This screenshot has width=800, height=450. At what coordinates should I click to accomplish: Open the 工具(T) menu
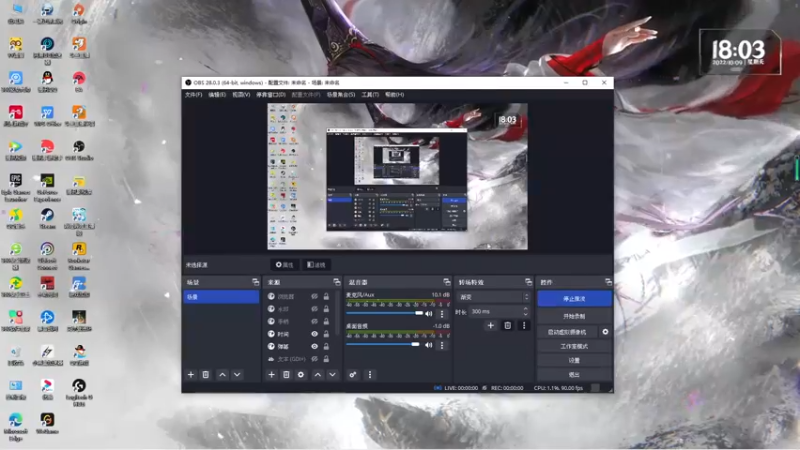370,95
